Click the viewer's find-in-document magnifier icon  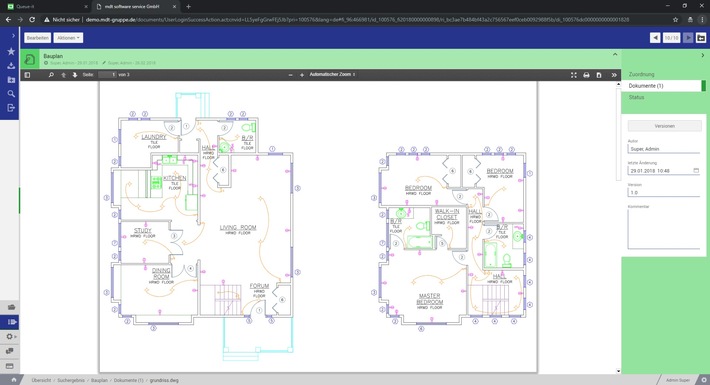51,75
